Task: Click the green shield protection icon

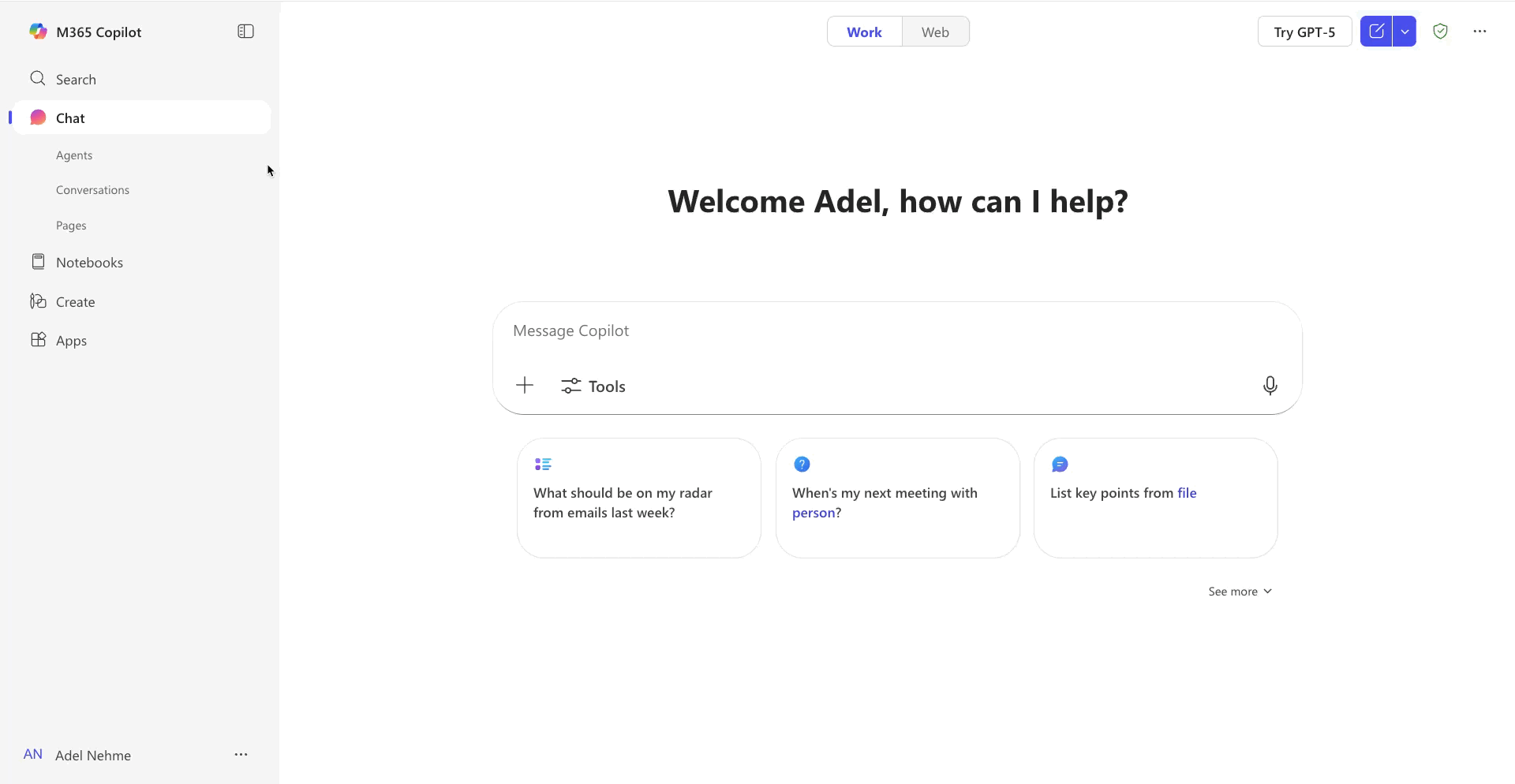Action: [x=1440, y=32]
